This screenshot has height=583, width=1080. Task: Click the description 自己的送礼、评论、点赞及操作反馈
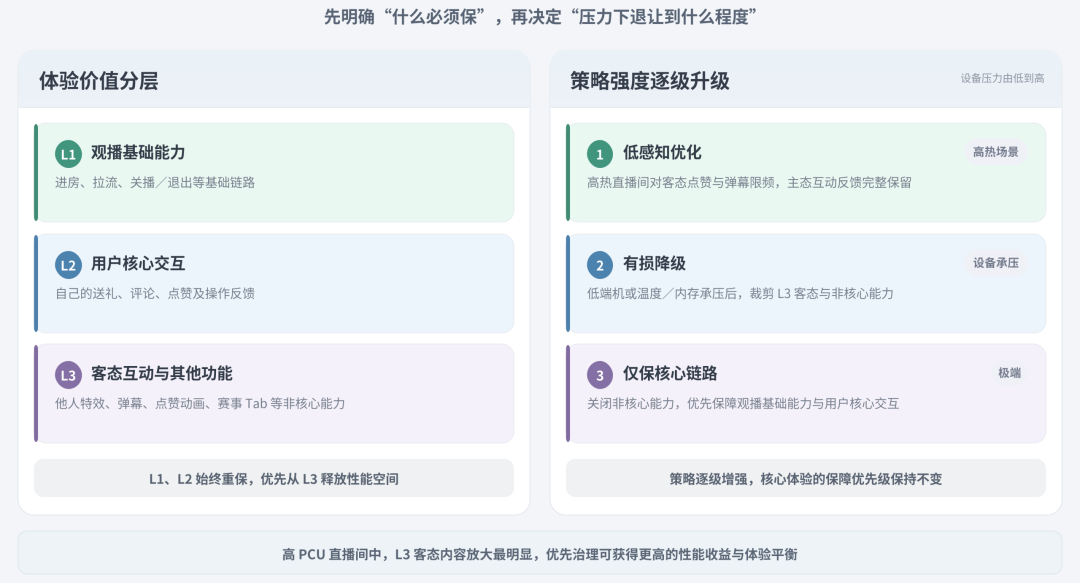point(155,294)
